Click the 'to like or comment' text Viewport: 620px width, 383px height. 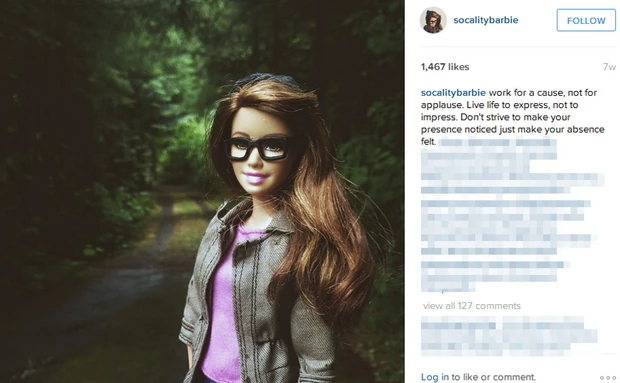pos(493,377)
